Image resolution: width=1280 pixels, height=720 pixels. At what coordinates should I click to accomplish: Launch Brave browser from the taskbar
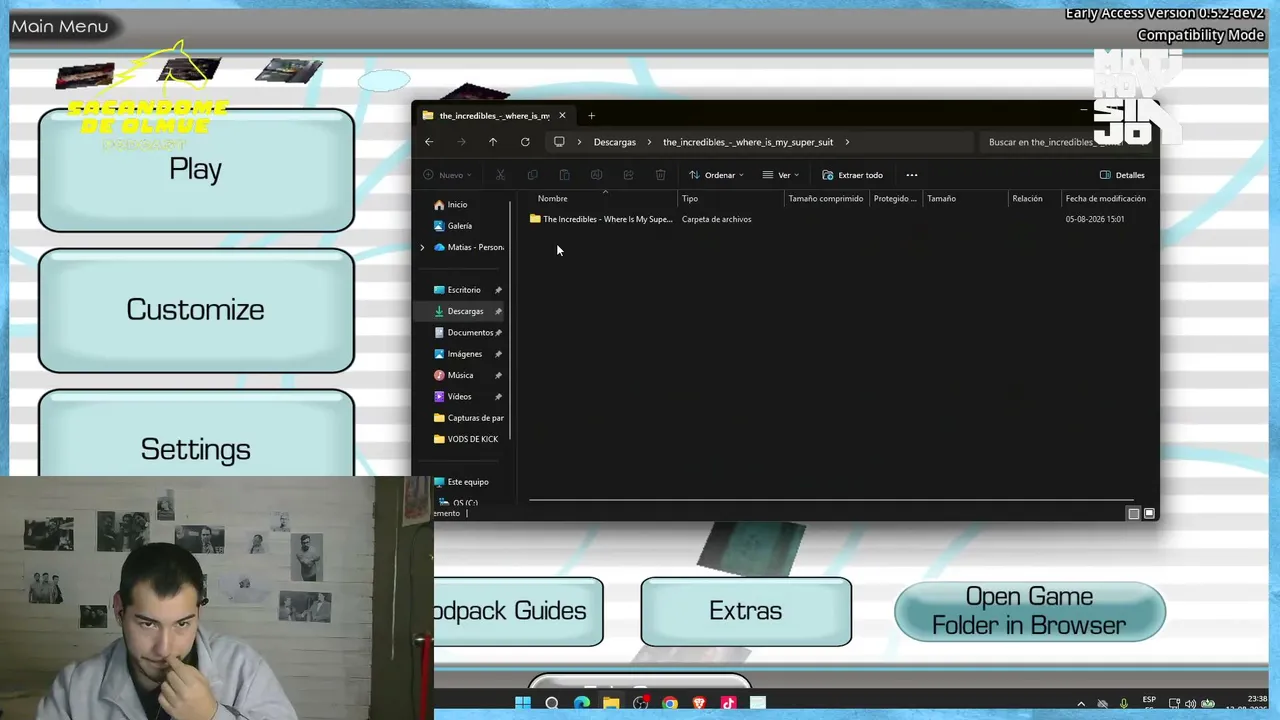[x=699, y=703]
